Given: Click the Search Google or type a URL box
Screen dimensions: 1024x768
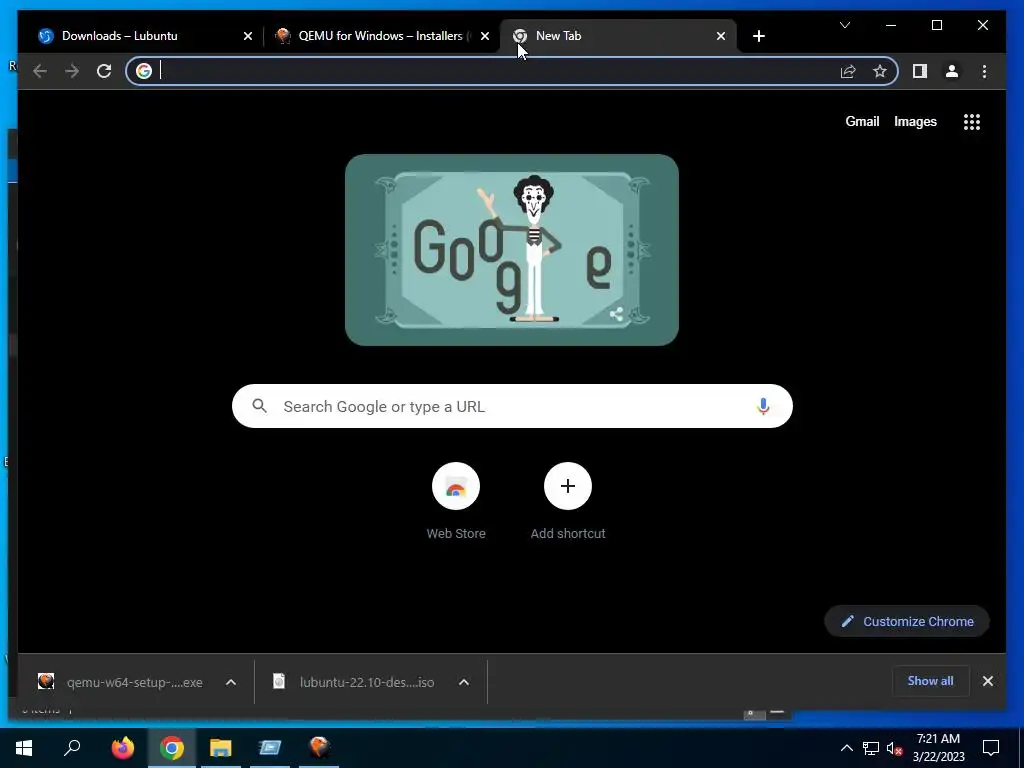Looking at the screenshot, I should (512, 406).
